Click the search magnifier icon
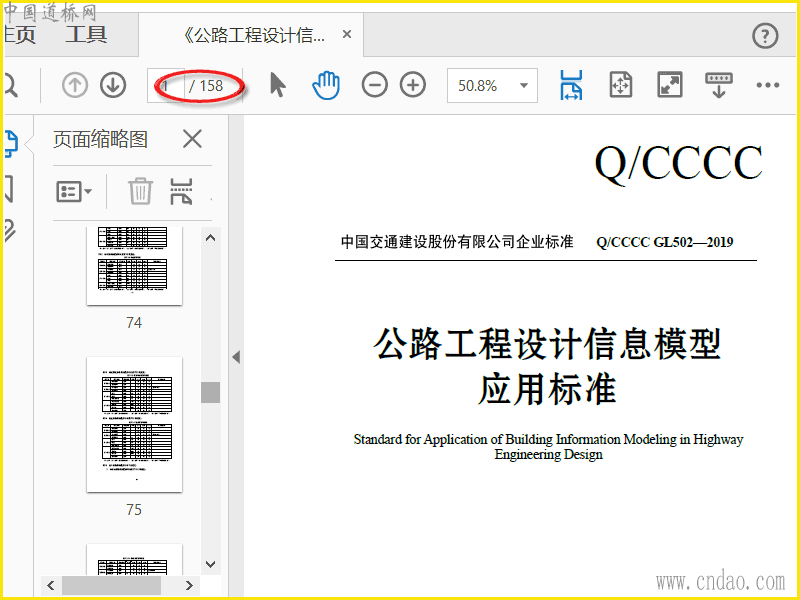 pos(10,85)
